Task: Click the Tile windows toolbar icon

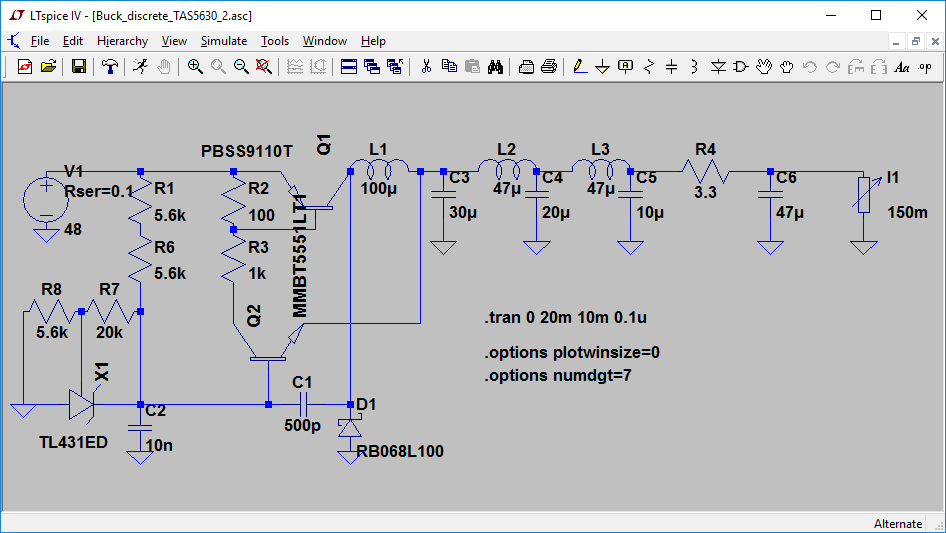Action: 349,67
